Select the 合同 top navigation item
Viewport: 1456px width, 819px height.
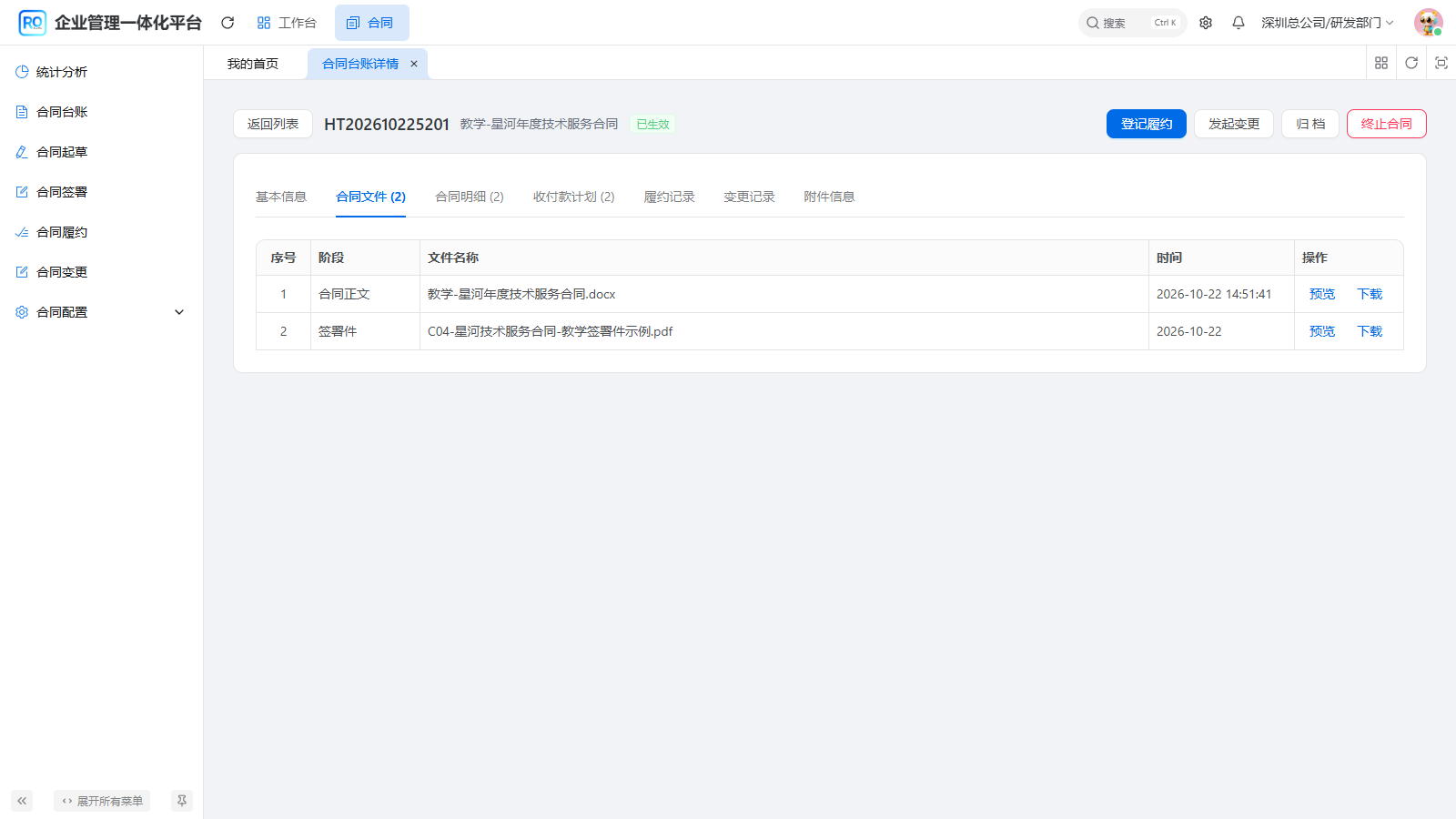pyautogui.click(x=371, y=23)
